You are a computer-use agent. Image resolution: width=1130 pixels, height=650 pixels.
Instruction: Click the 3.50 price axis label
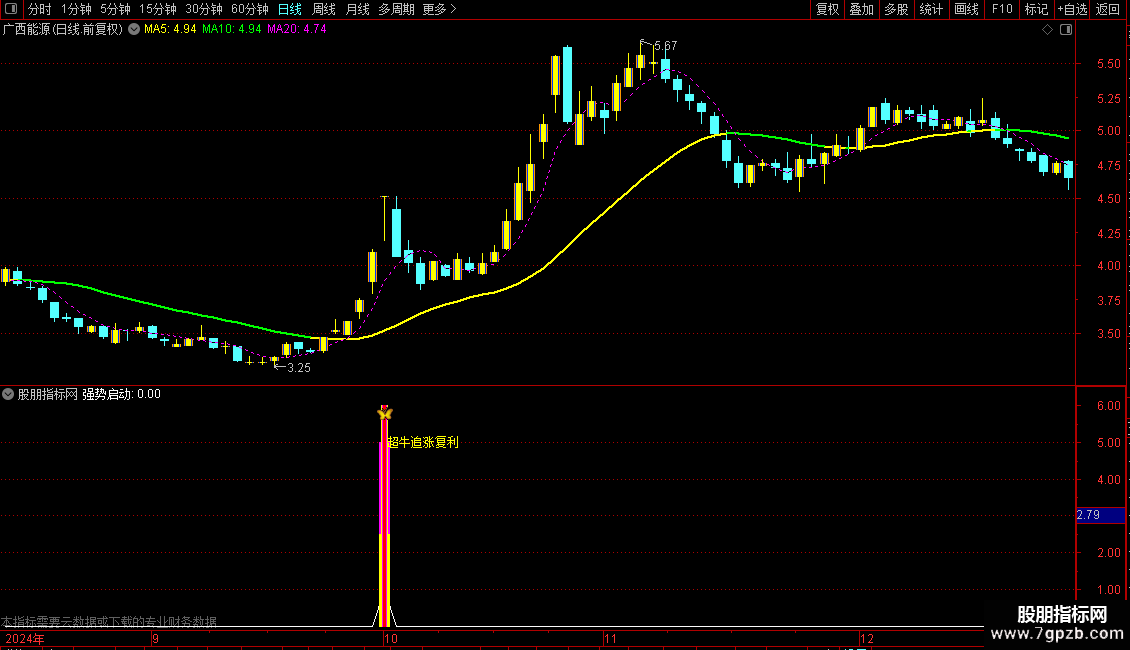(x=1108, y=334)
